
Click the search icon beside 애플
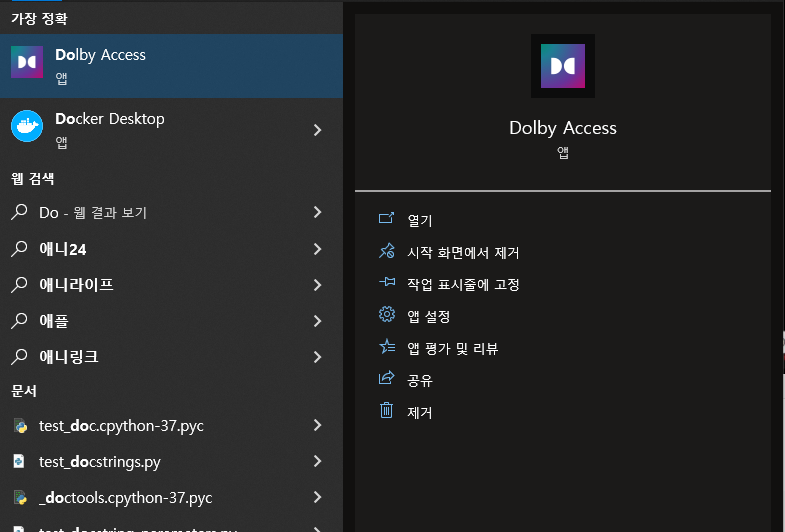point(19,320)
